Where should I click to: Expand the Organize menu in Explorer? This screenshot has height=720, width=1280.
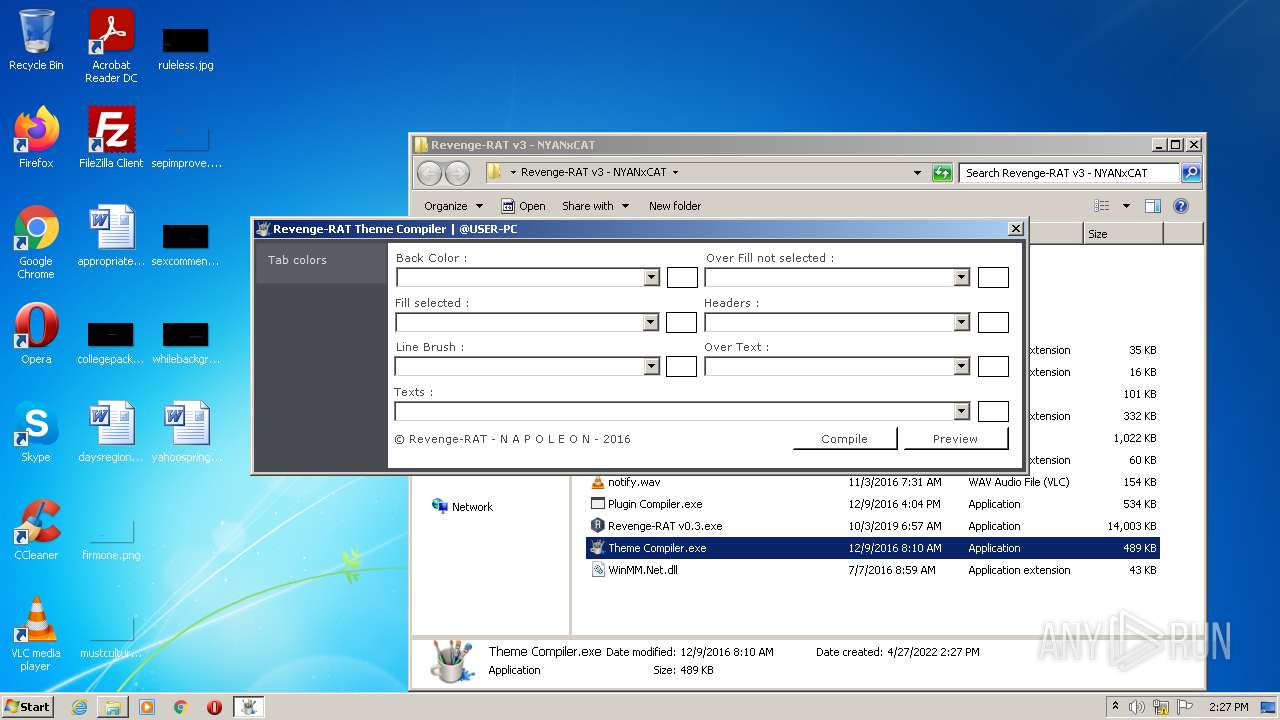point(453,206)
